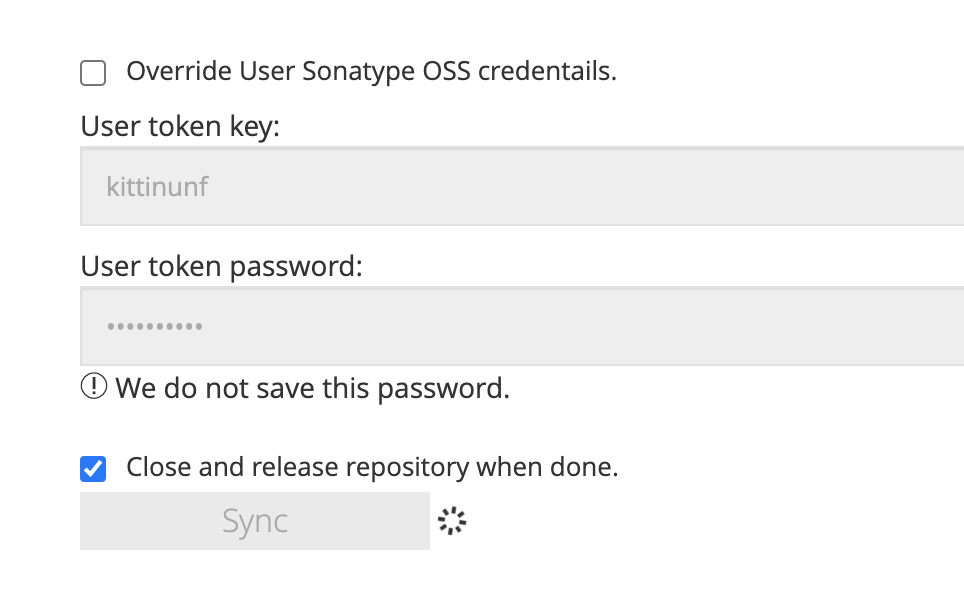Click the word 'Sonatype' in the override label
The width and height of the screenshot is (964, 594).
tap(358, 73)
